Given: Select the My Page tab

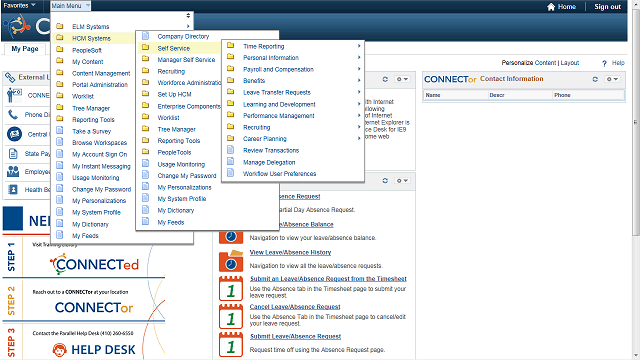Looking at the screenshot, I should point(25,49).
